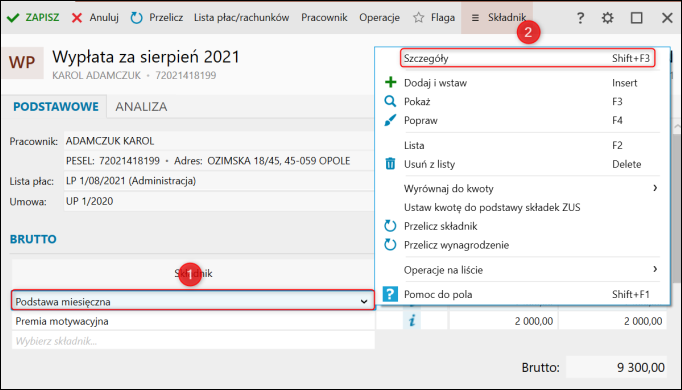The height and width of the screenshot is (390, 682).
Task: Open help with the question mark icon
Action: [580, 18]
